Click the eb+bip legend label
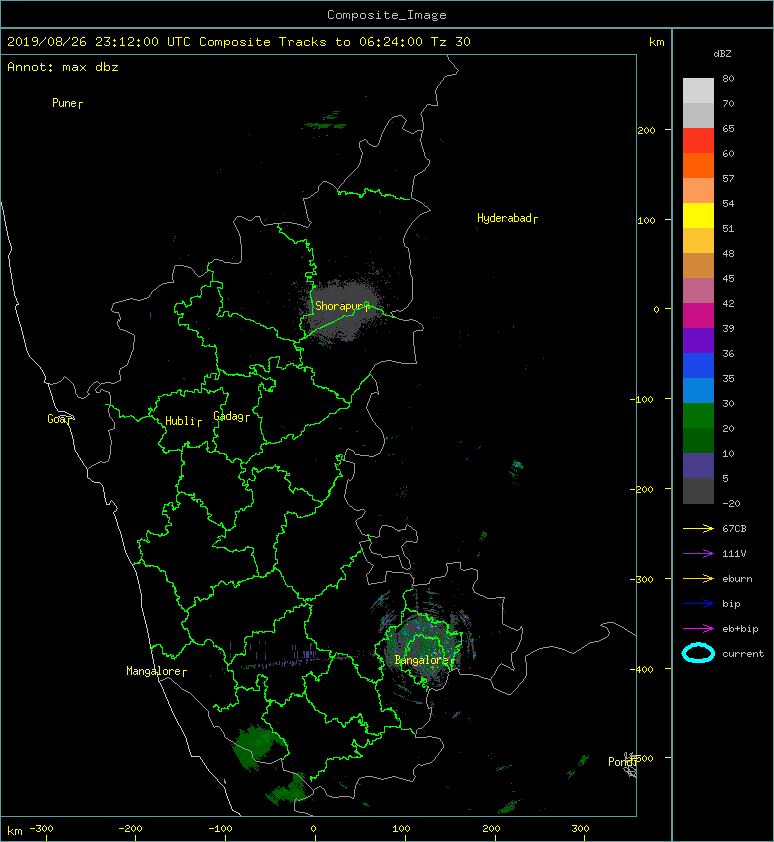Screen dimensions: 774x842 point(740,629)
